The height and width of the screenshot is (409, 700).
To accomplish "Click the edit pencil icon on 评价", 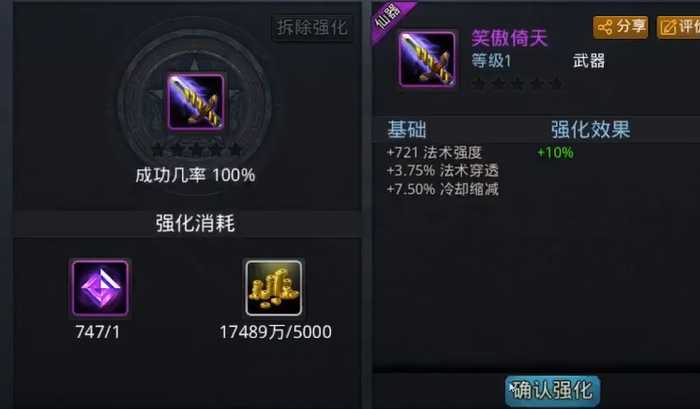I will click(x=668, y=27).
